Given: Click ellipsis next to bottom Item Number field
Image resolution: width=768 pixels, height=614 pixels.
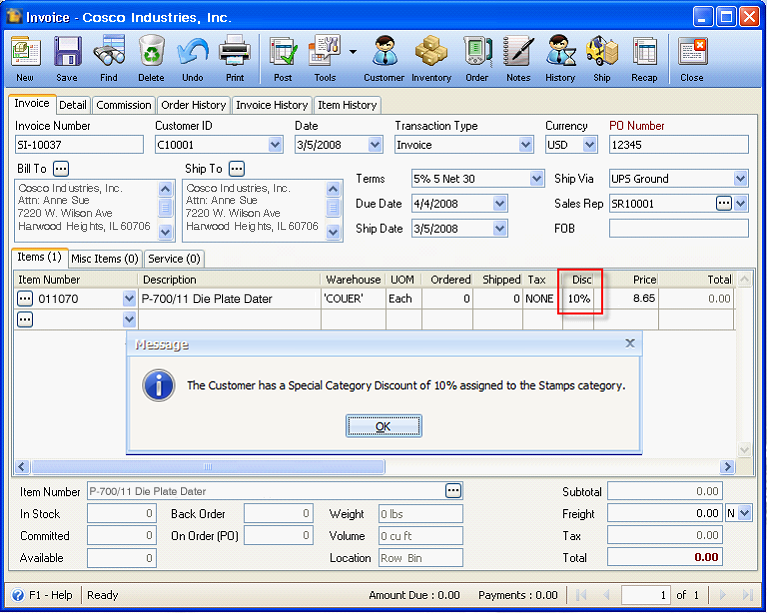Looking at the screenshot, I should 453,491.
